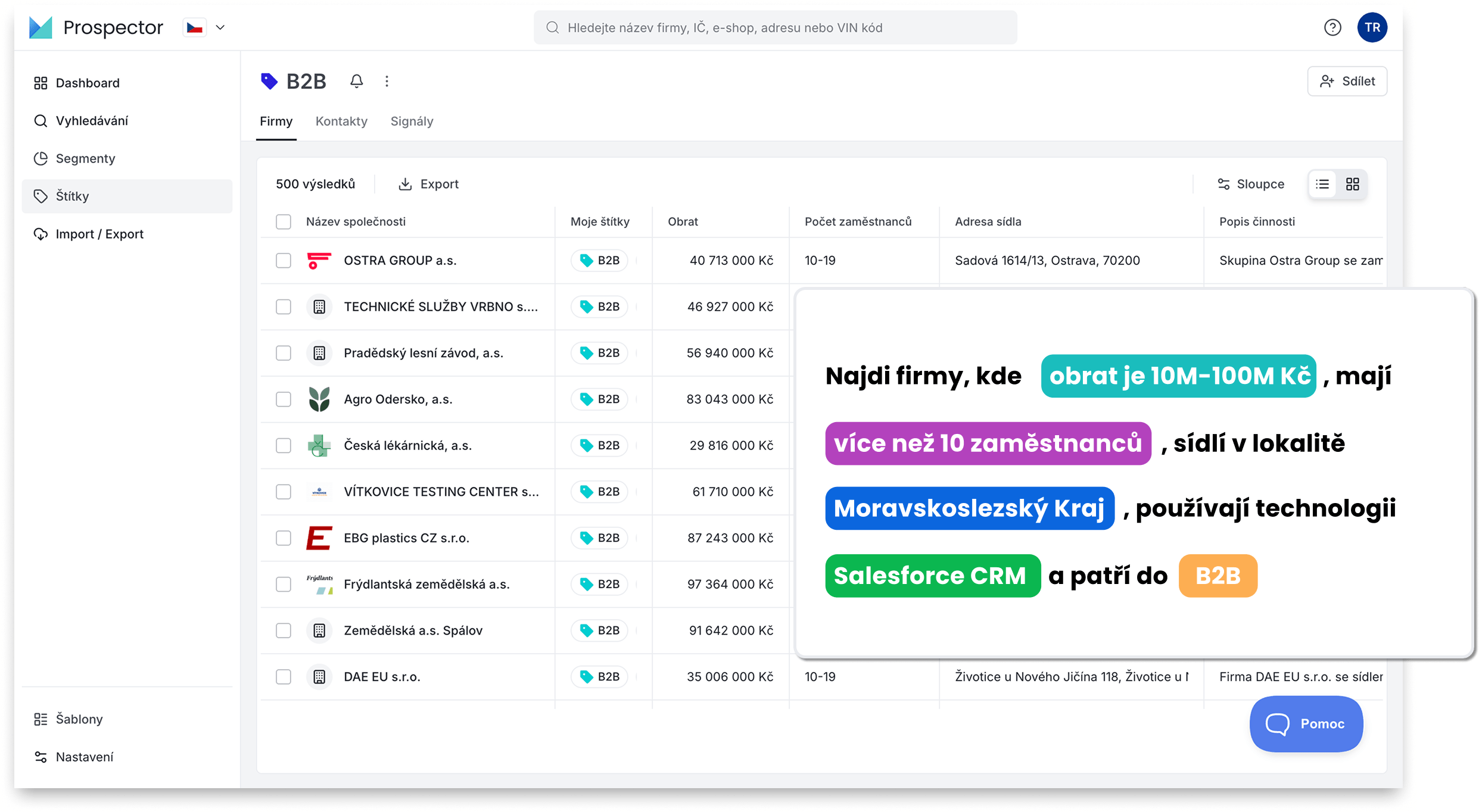Open Import / Export in the sidebar

tap(127, 234)
